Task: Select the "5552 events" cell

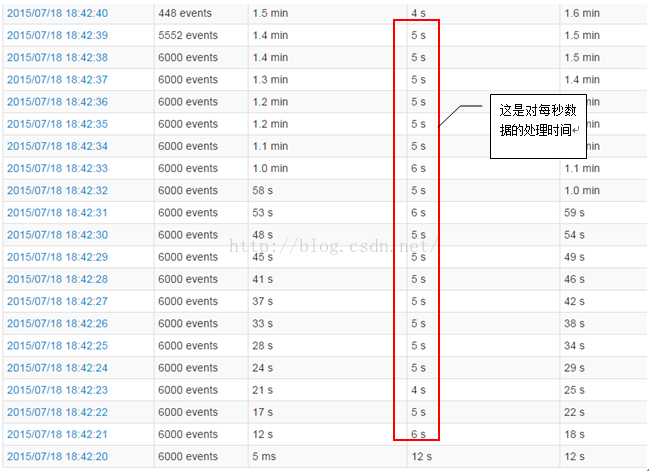Action: [x=188, y=36]
